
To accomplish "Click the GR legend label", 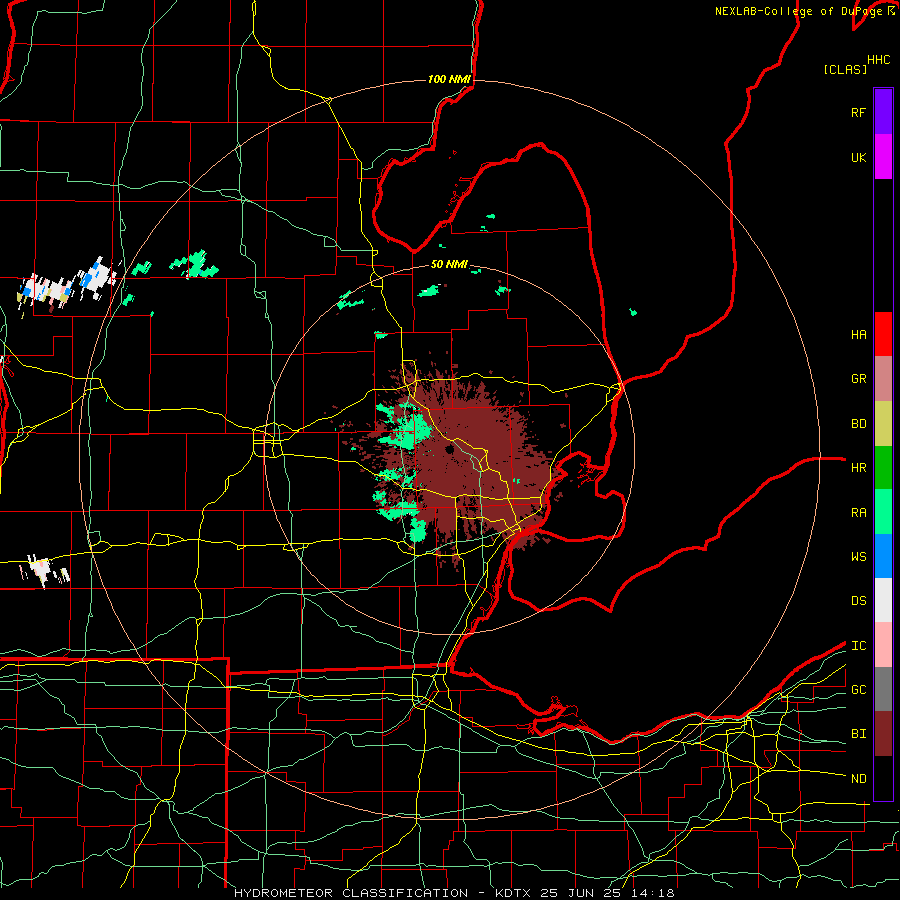I will [858, 379].
